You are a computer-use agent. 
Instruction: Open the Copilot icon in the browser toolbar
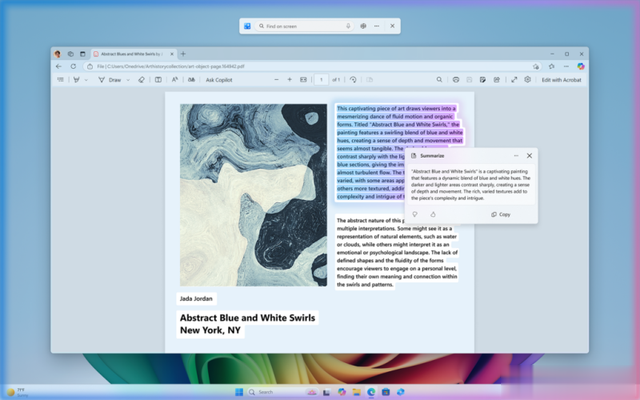click(581, 66)
